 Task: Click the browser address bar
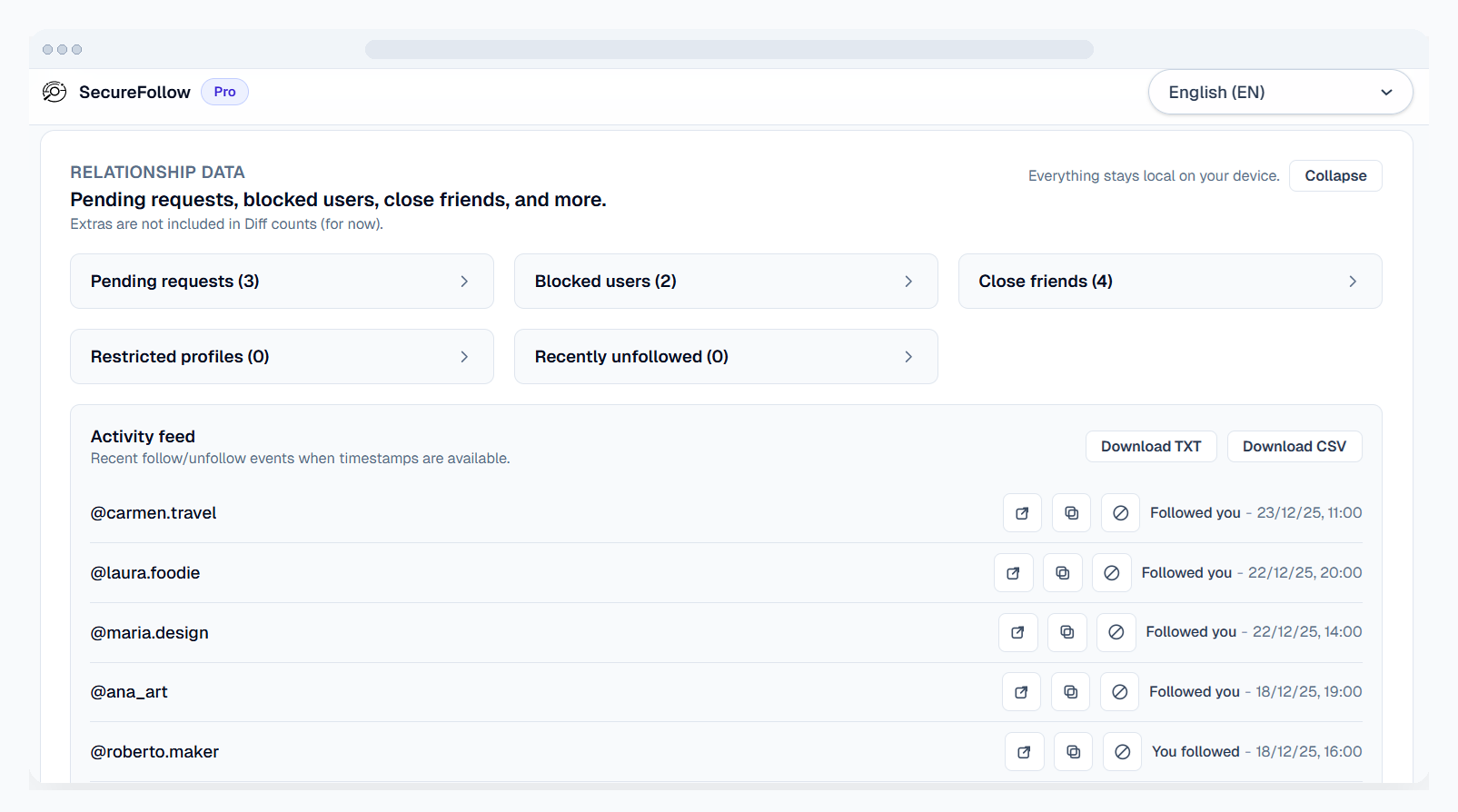(x=729, y=50)
